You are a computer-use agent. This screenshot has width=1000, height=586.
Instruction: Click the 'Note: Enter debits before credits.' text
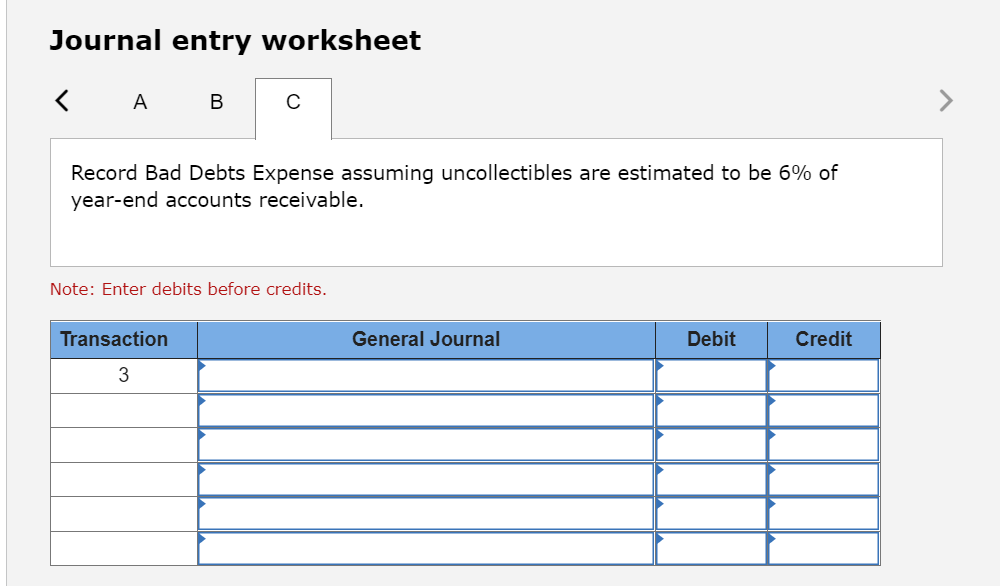188,289
